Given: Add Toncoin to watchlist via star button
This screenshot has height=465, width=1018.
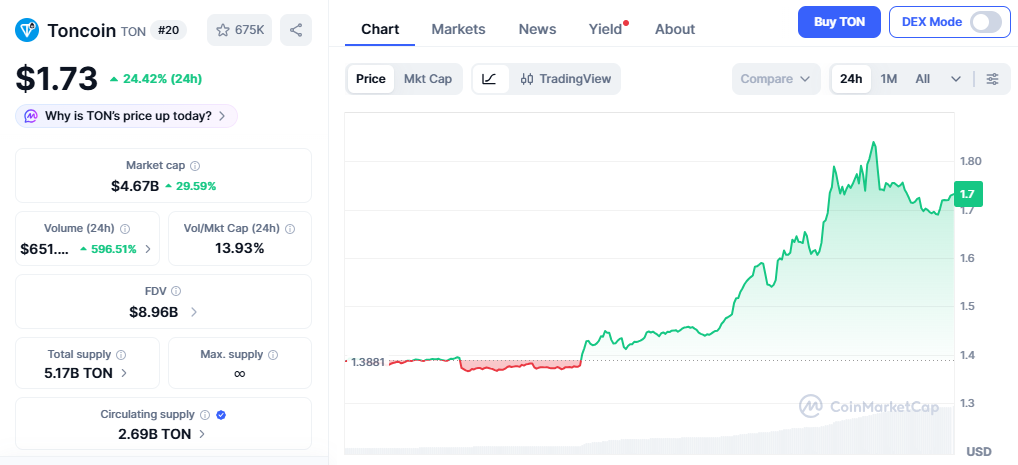Looking at the screenshot, I should [240, 30].
